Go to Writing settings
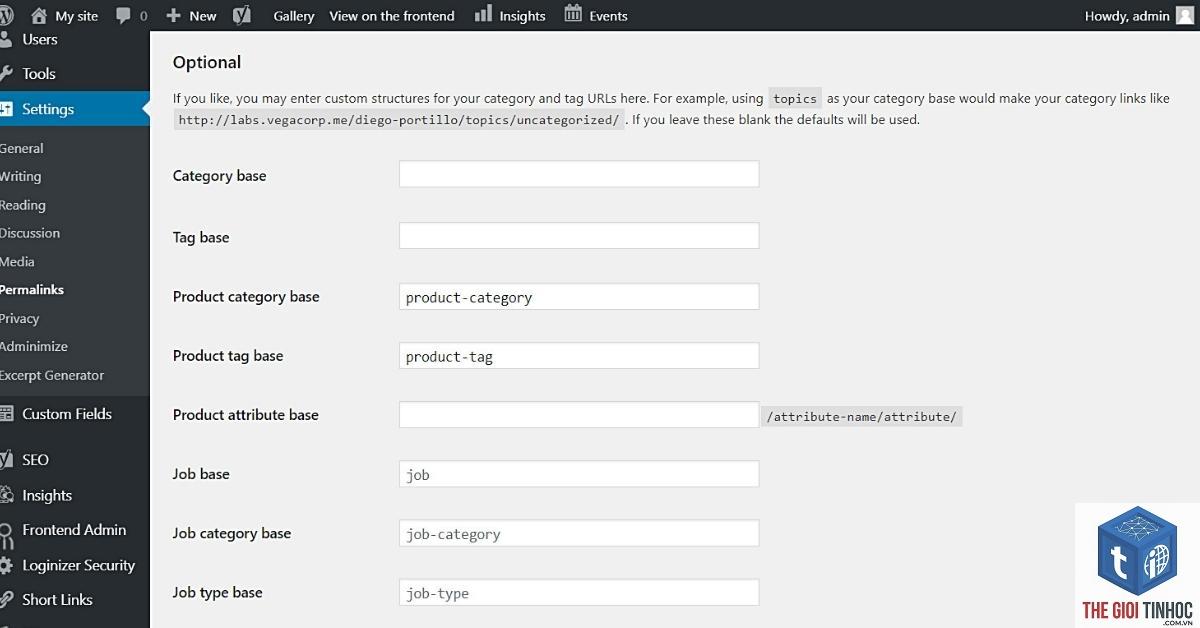This screenshot has height=628, width=1200. click(20, 176)
